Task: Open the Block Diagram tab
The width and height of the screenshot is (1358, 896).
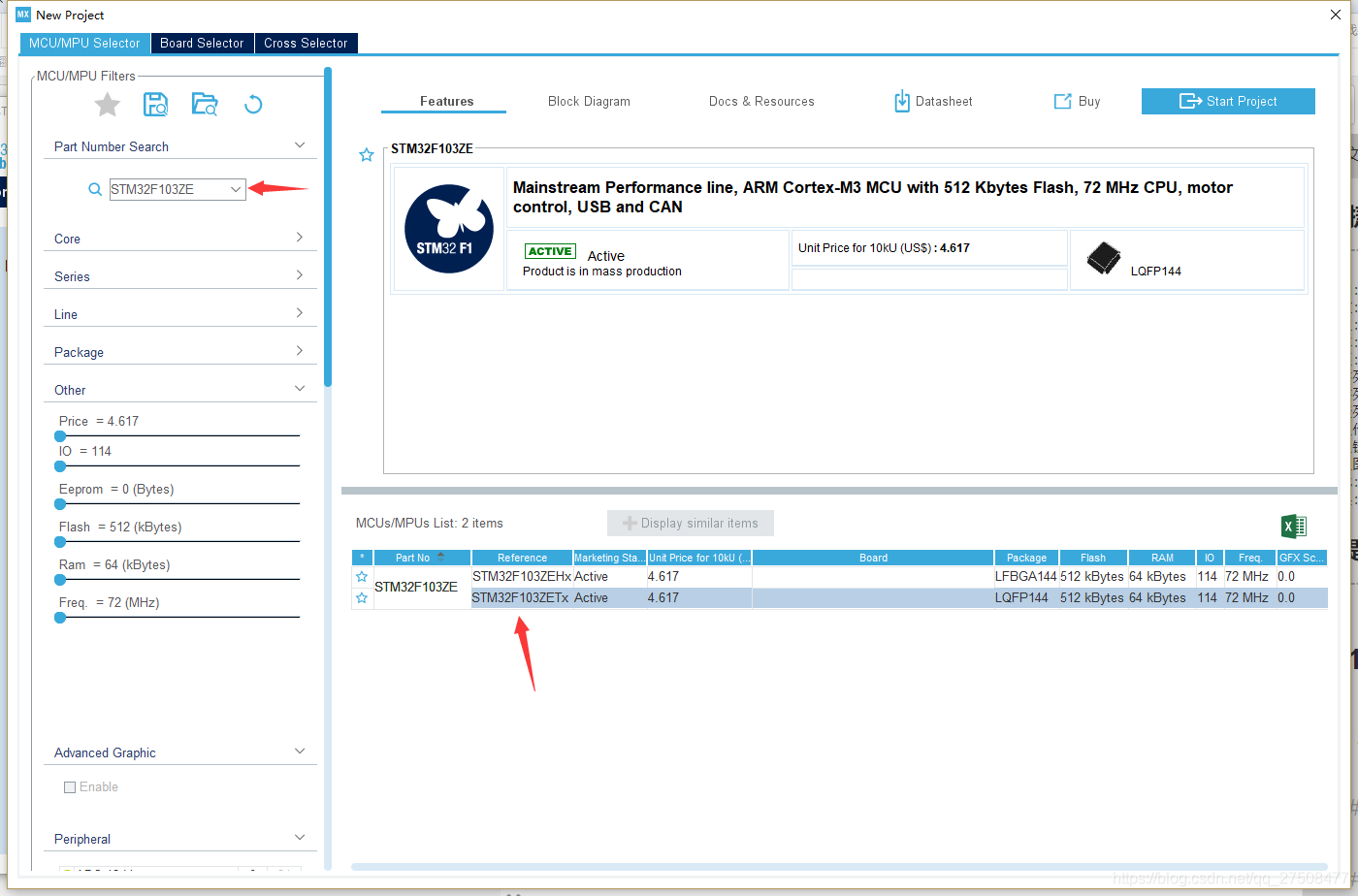Action: coord(589,101)
